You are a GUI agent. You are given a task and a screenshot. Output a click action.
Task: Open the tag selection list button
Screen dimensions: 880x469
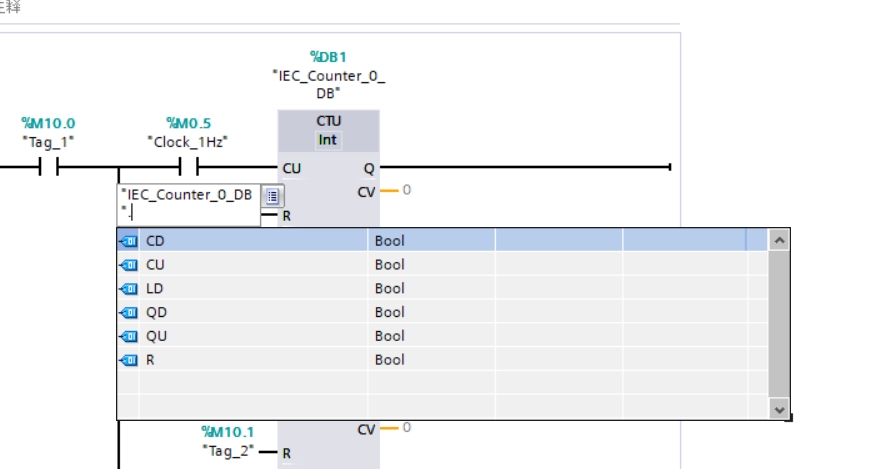[274, 195]
